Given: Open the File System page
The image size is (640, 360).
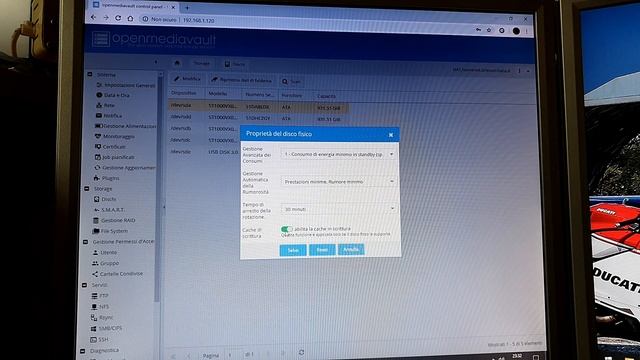Looking at the screenshot, I should point(110,231).
